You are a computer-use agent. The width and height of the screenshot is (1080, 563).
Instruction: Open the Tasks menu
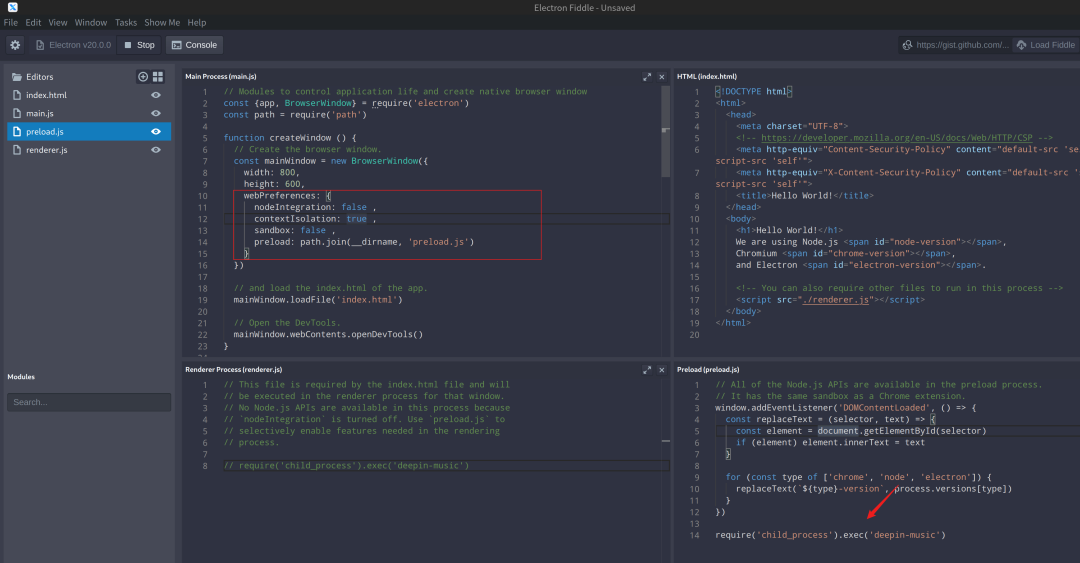(x=126, y=23)
